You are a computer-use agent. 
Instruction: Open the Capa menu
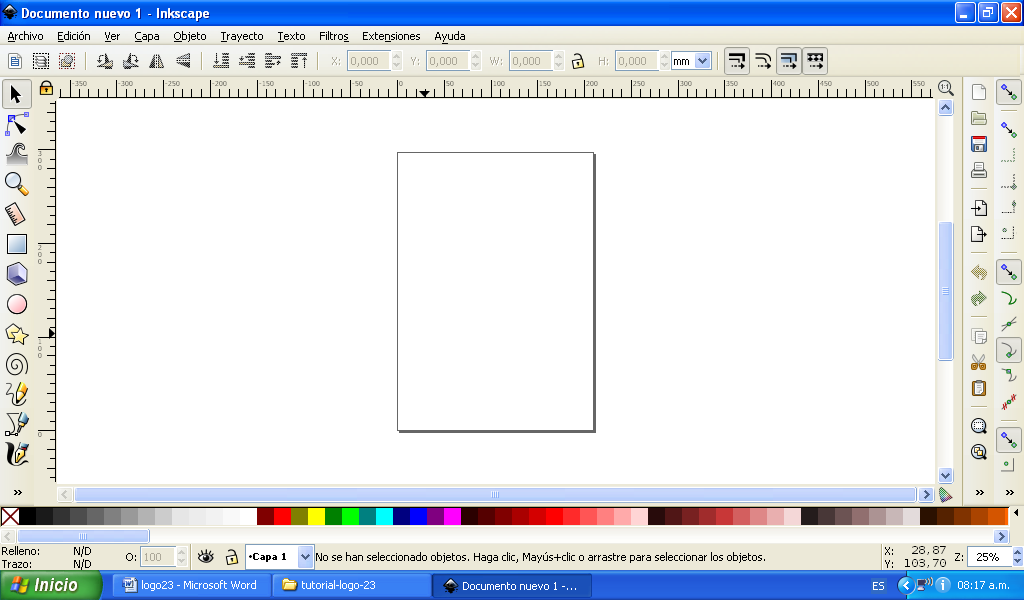147,36
